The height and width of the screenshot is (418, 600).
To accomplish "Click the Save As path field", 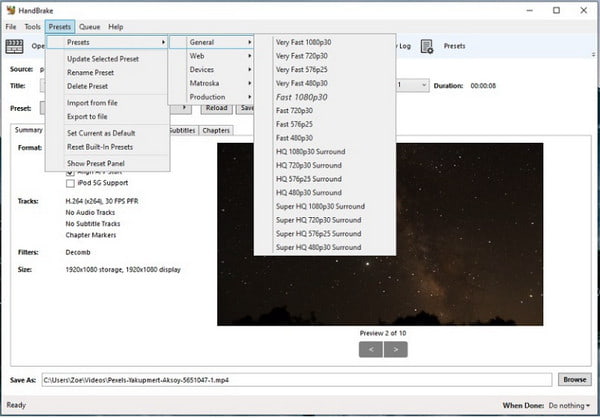I will (297, 380).
